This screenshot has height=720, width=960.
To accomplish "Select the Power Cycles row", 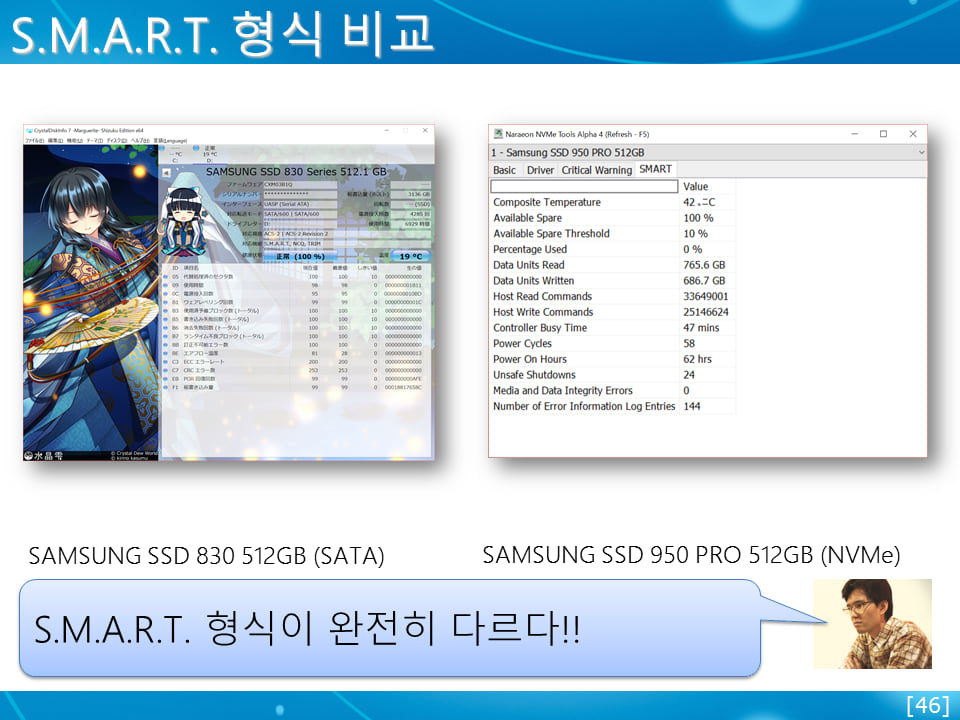I will click(x=613, y=343).
